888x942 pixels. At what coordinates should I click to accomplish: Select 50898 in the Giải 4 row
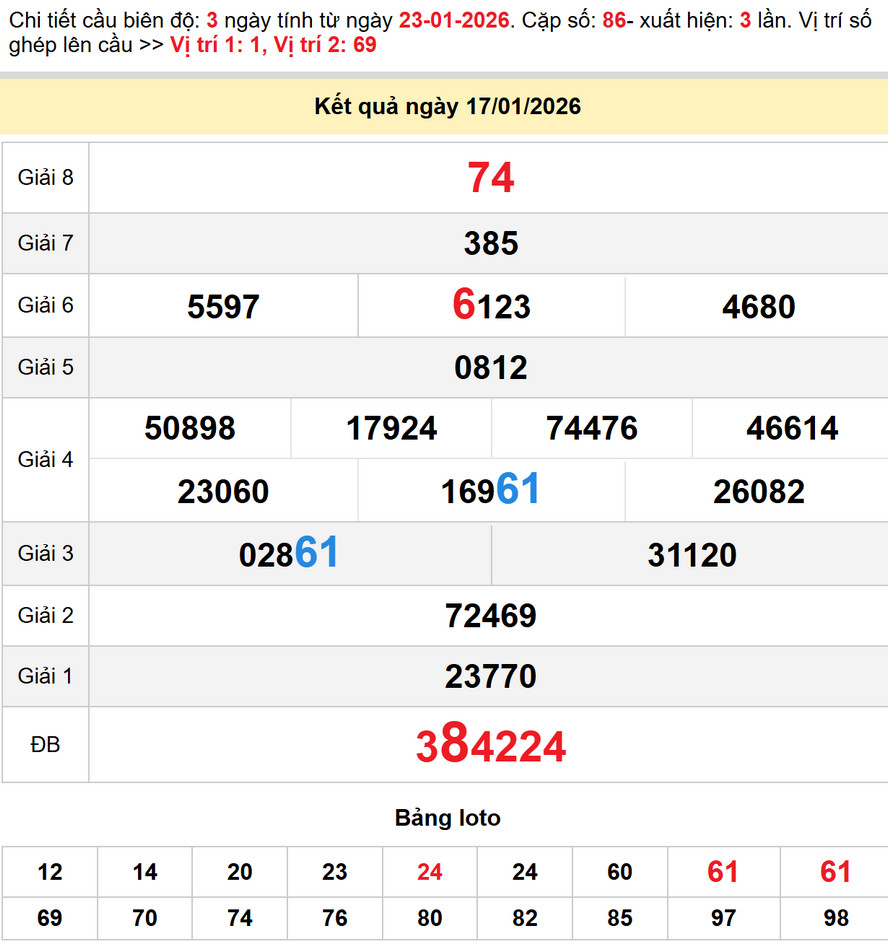coord(191,428)
